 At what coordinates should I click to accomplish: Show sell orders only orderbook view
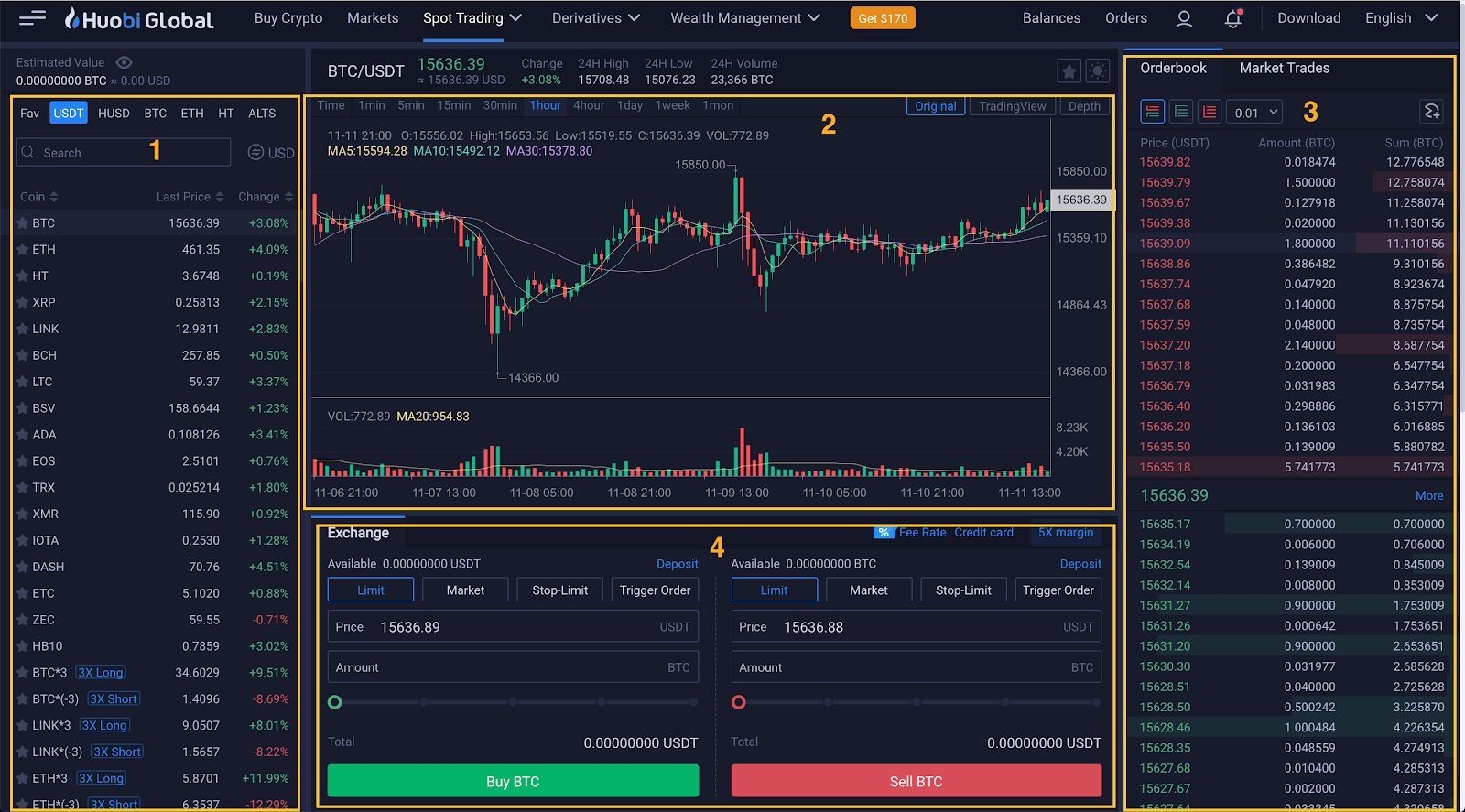click(1210, 112)
